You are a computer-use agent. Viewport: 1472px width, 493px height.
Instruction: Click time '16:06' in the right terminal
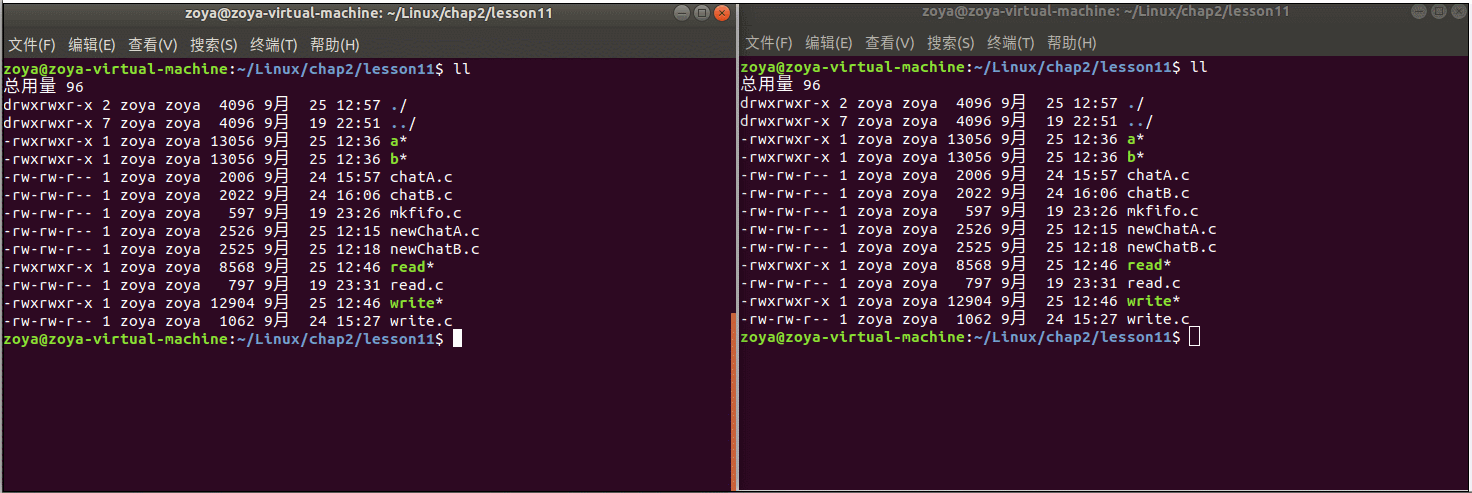pyautogui.click(x=1095, y=193)
